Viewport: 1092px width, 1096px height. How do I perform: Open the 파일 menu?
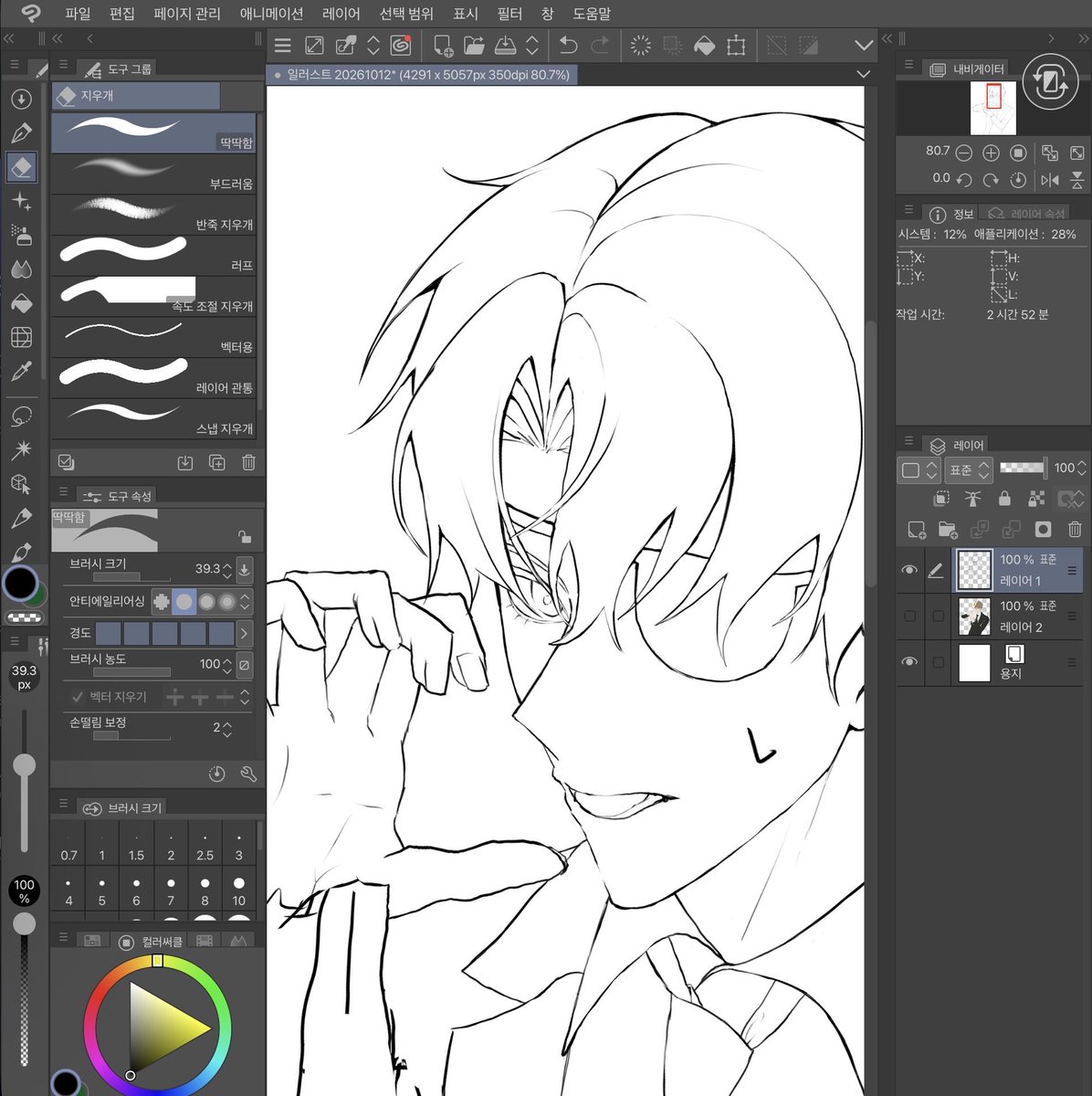(78, 14)
